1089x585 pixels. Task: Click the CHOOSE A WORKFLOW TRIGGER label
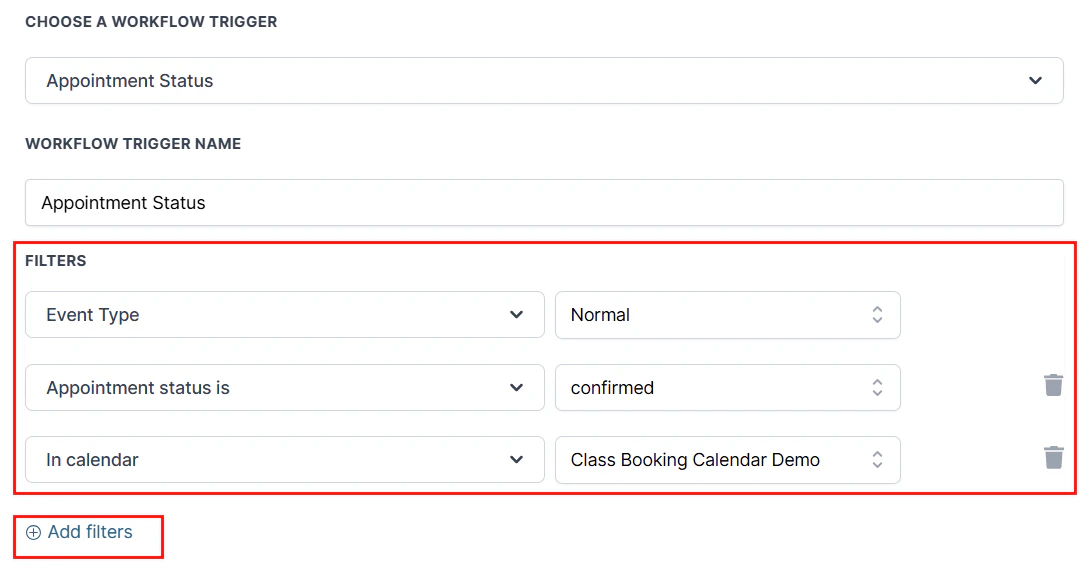tap(151, 21)
